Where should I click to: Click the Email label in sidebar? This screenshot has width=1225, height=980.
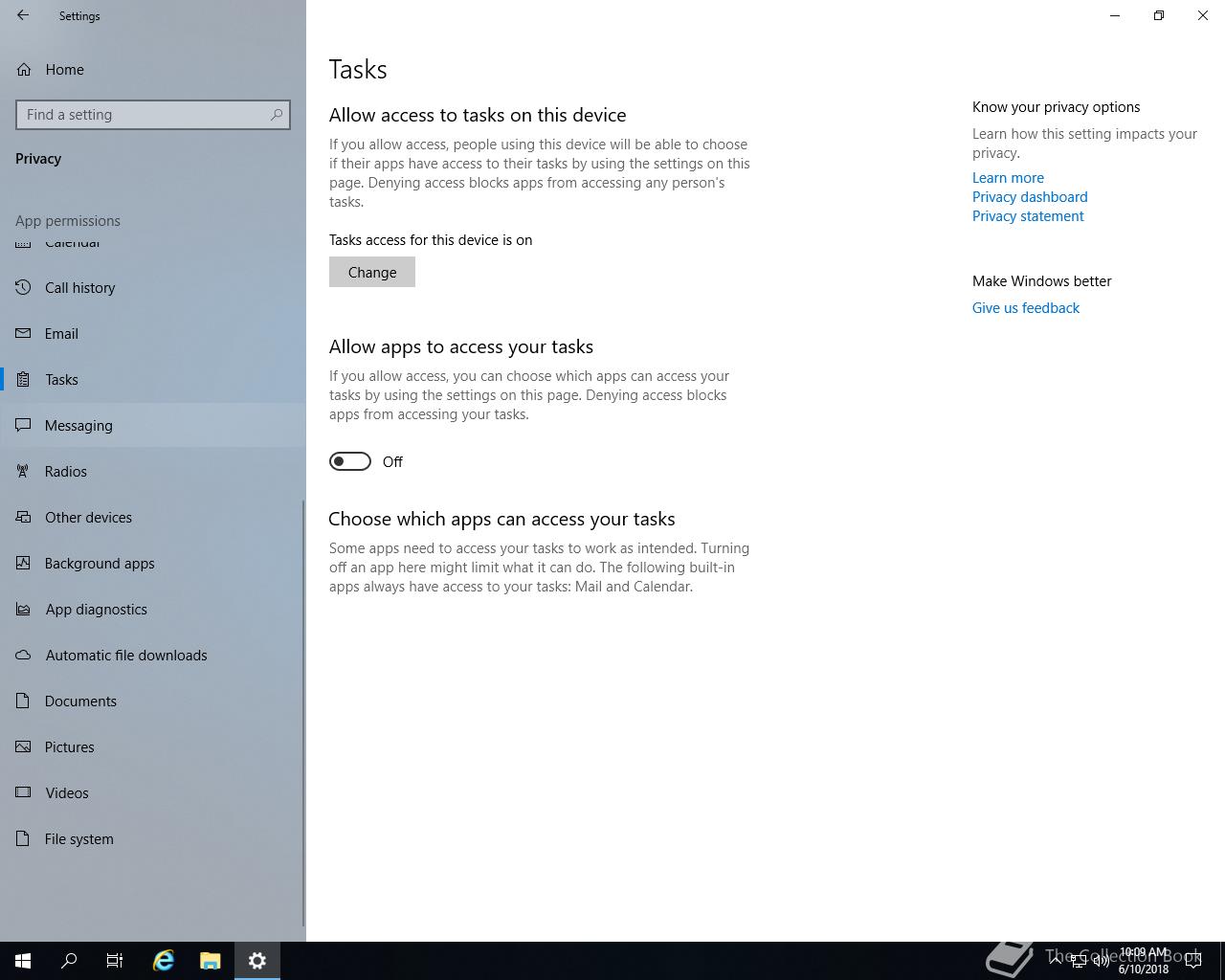pos(61,334)
